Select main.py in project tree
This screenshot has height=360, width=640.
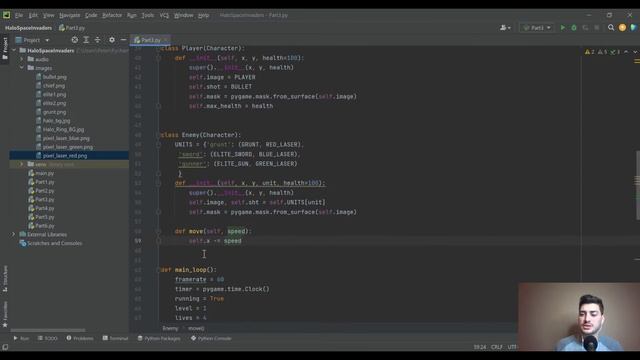click(44, 173)
